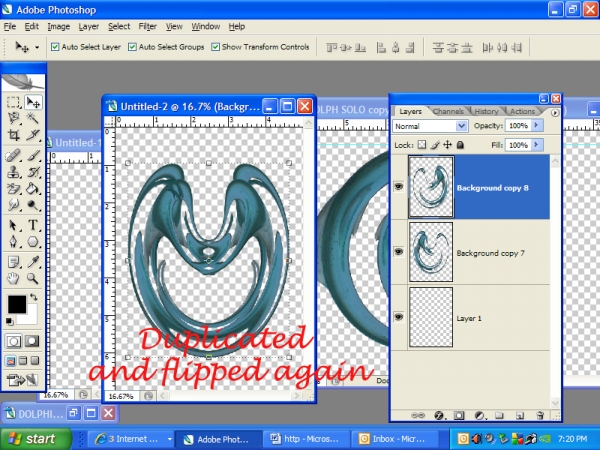
Task: Select the Eraser tool
Action: (13, 188)
